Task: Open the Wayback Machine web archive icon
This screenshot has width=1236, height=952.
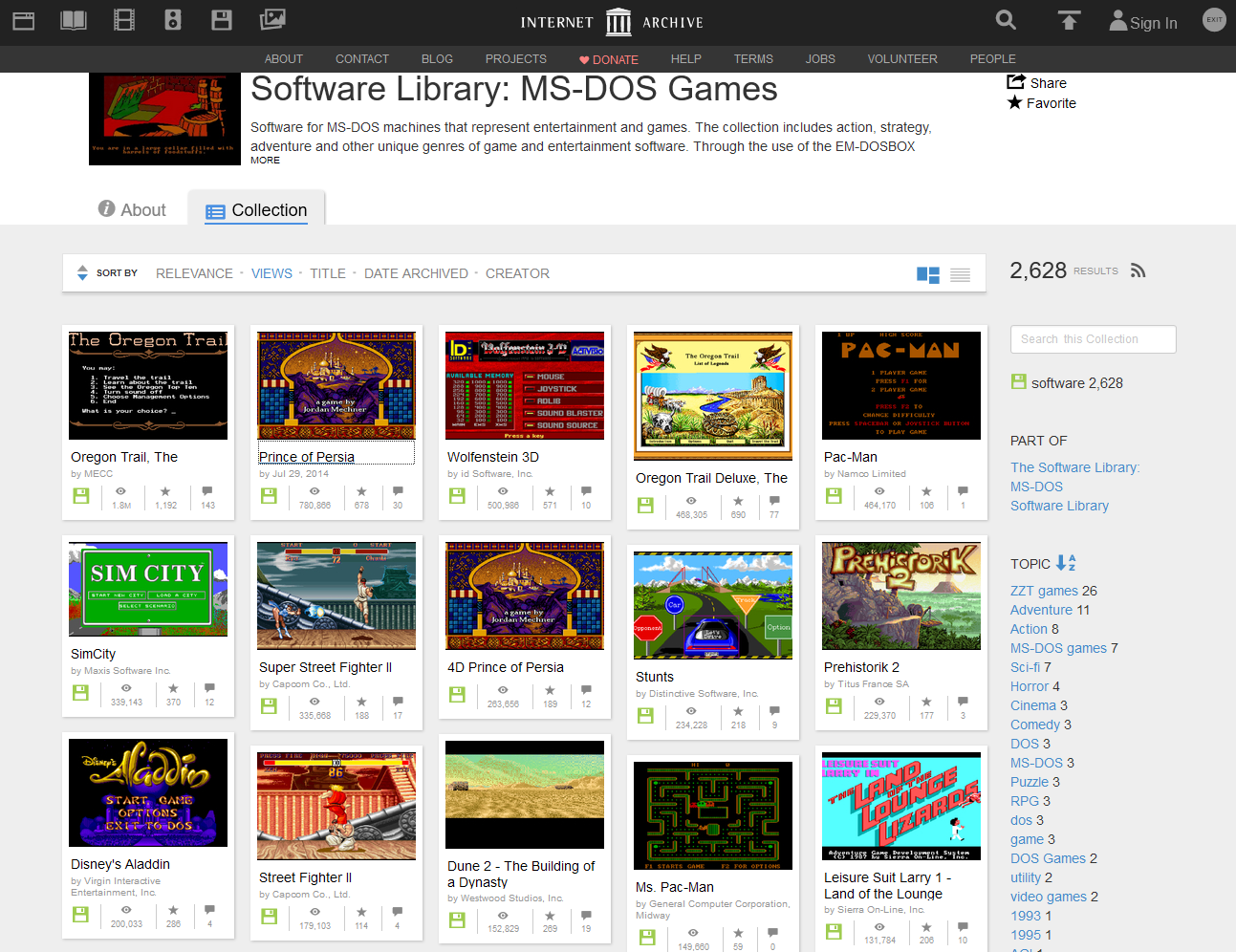Action: point(23,19)
